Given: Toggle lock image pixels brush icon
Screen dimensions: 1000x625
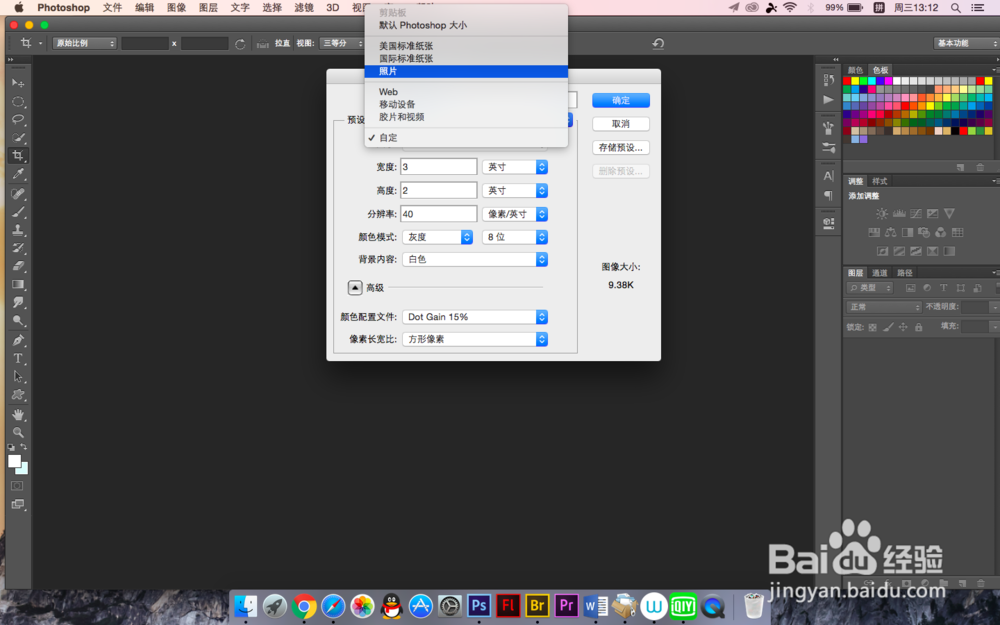Looking at the screenshot, I should coord(888,327).
